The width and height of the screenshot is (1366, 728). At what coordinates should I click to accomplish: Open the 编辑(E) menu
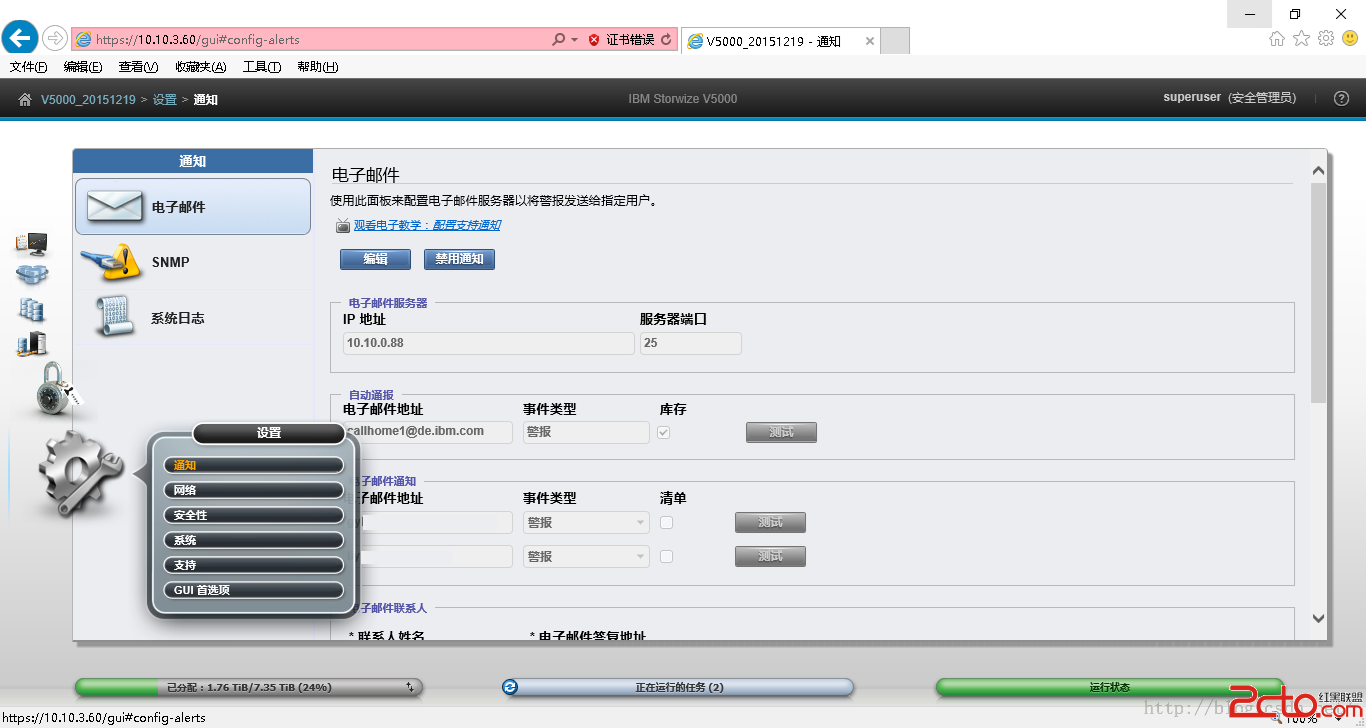point(83,67)
